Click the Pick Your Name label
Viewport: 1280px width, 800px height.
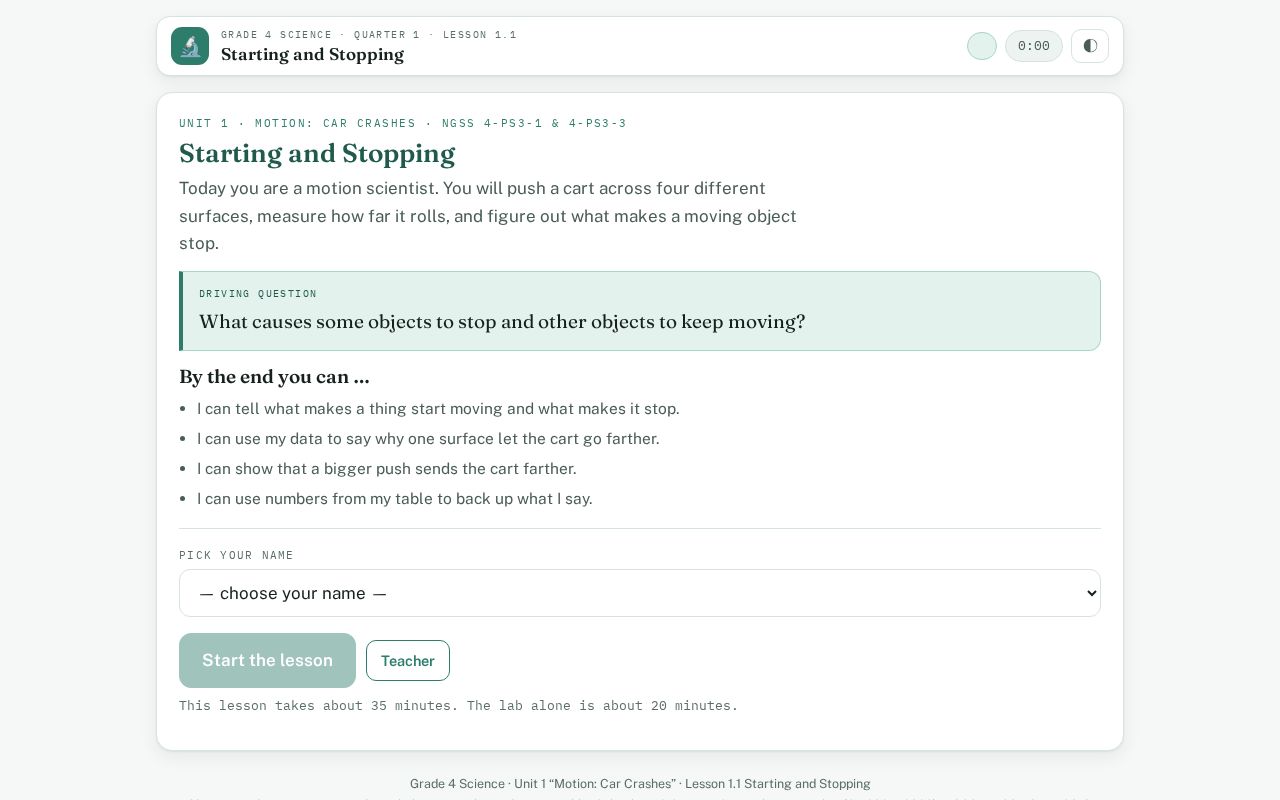(x=237, y=556)
